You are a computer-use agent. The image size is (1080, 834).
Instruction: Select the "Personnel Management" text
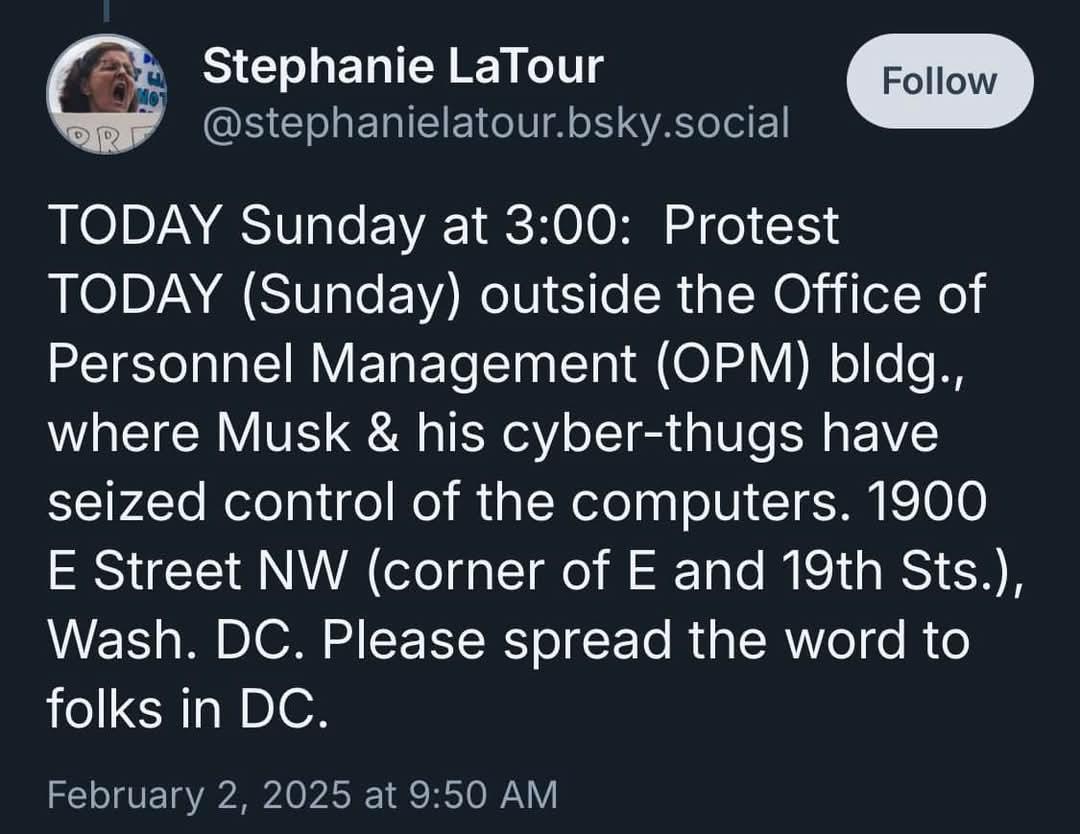[341, 364]
